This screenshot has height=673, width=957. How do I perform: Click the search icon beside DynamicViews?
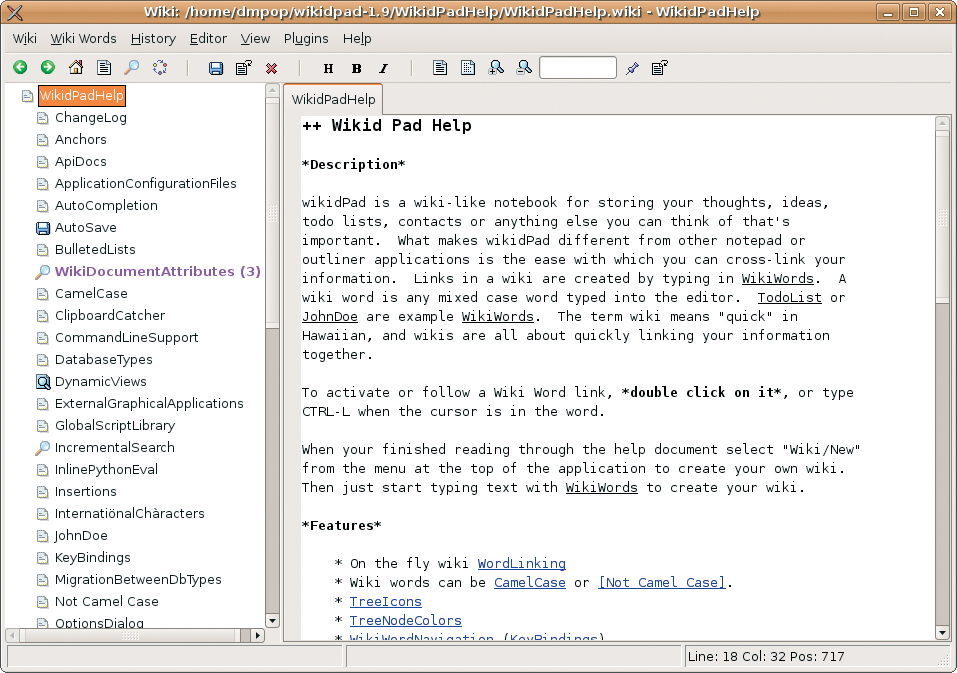point(43,382)
